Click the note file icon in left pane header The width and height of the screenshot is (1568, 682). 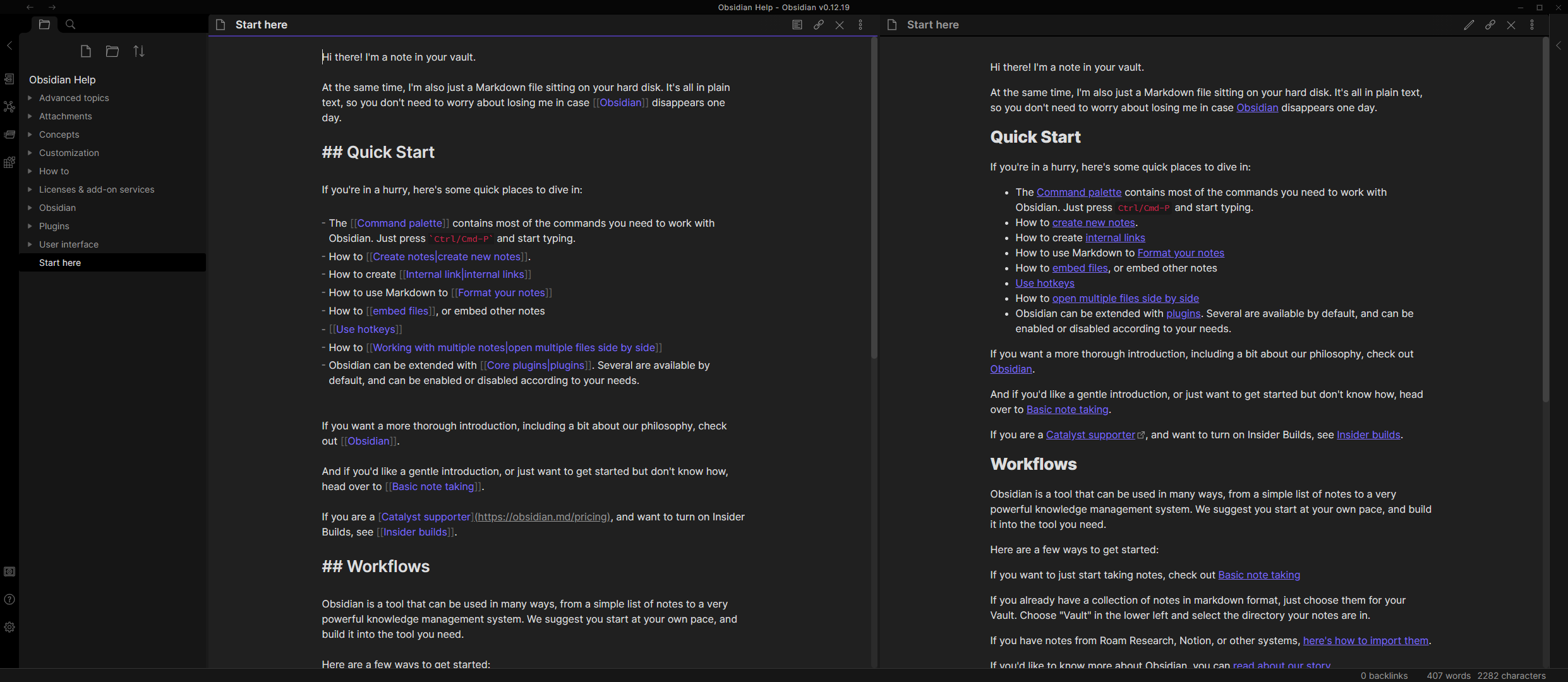pyautogui.click(x=220, y=25)
